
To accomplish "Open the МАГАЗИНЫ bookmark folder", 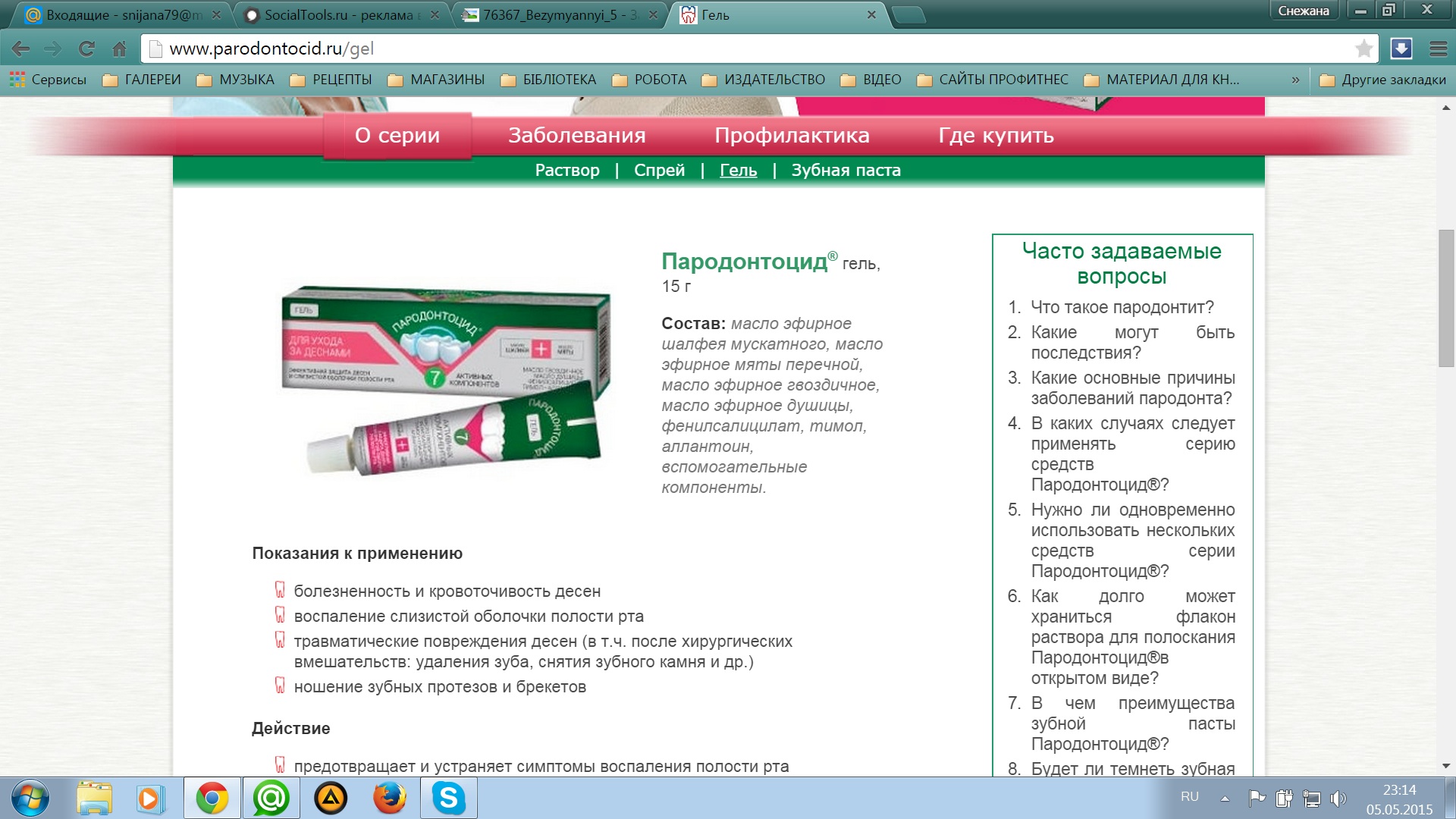I will [436, 80].
